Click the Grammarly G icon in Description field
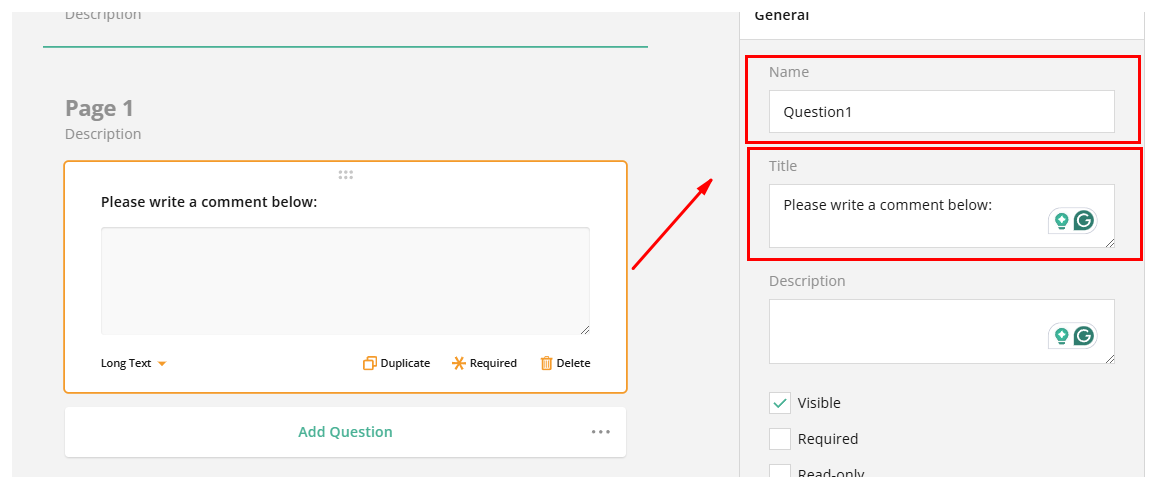The width and height of the screenshot is (1155, 486). pos(1084,337)
